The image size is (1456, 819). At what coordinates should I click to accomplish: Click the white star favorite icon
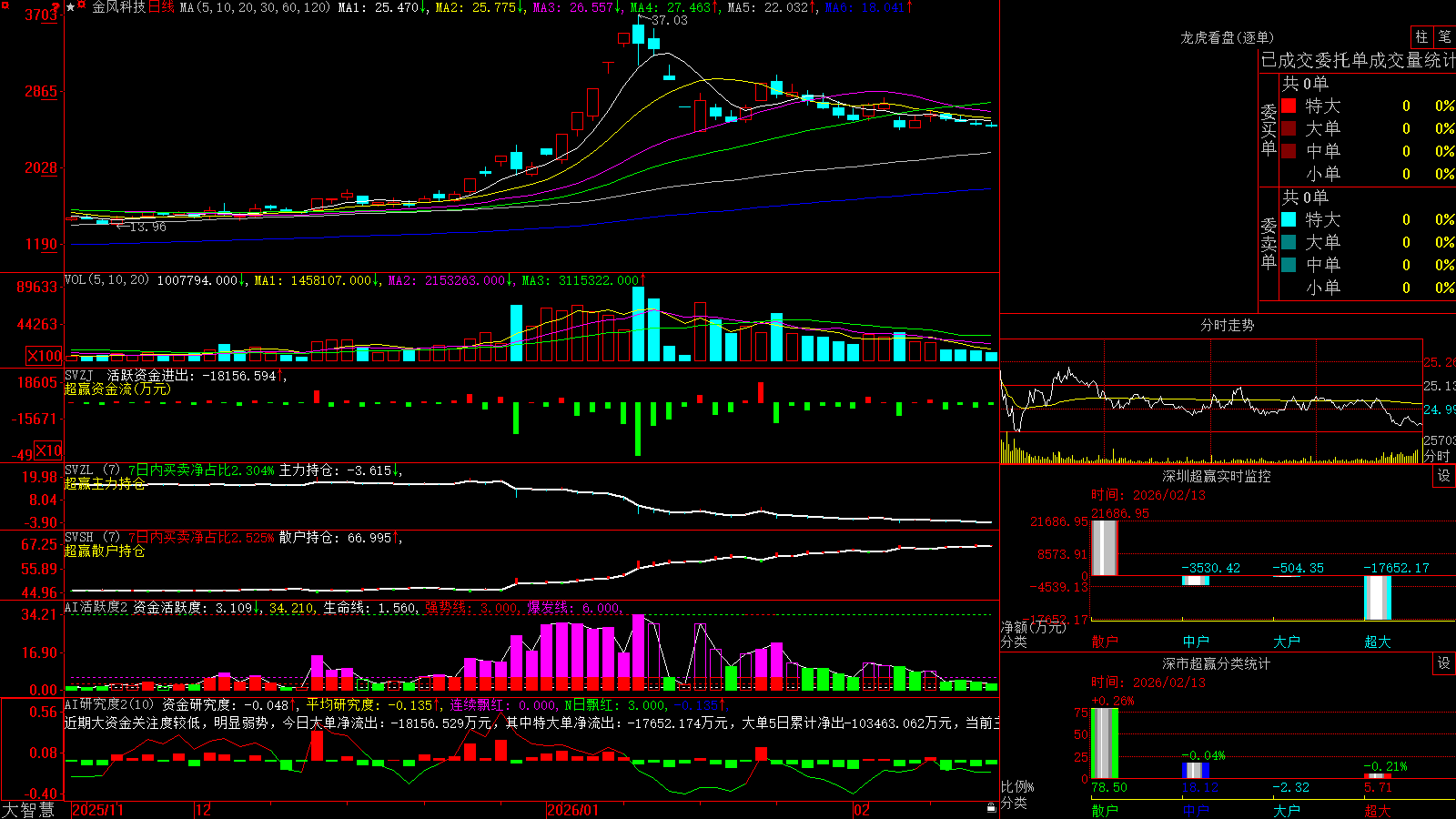coord(71,7)
